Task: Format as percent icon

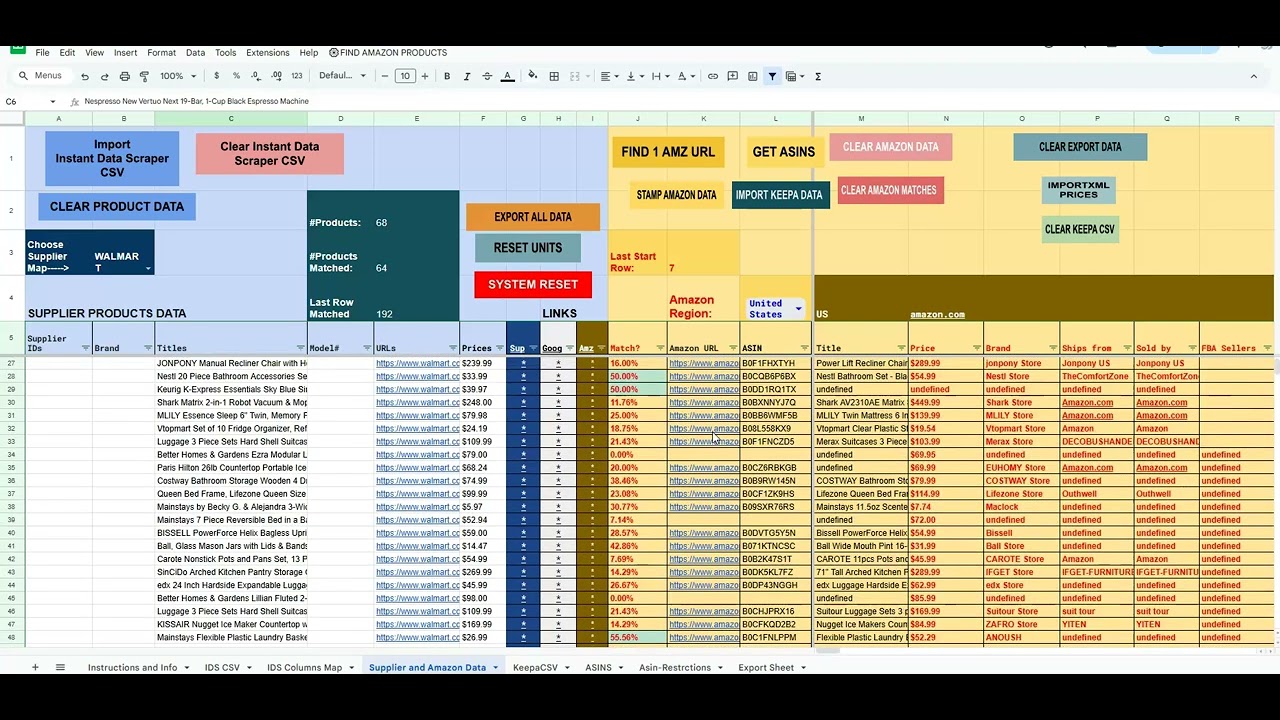Action: coord(236,76)
